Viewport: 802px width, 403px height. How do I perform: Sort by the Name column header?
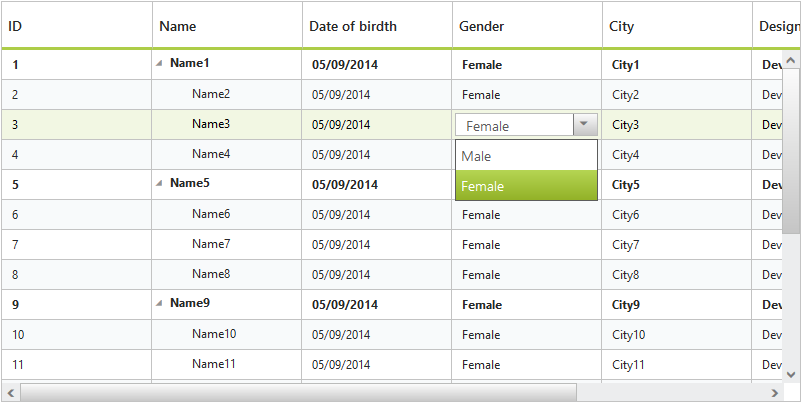(227, 26)
